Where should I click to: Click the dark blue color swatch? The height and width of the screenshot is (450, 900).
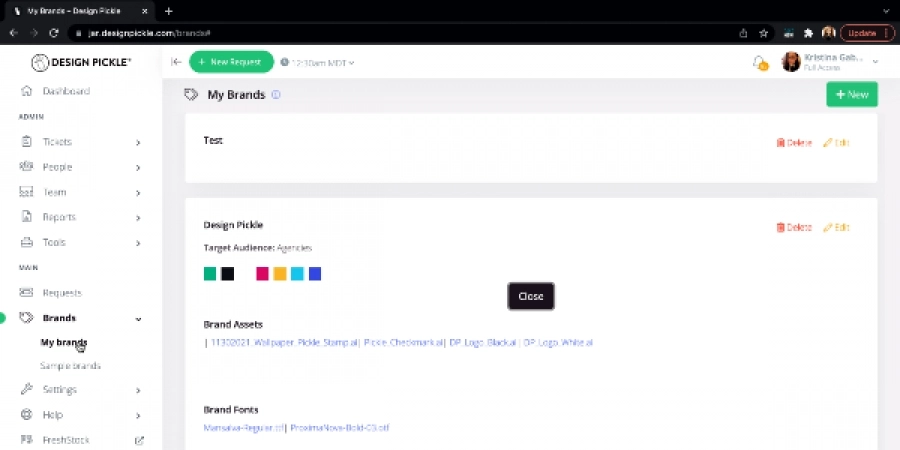(315, 274)
